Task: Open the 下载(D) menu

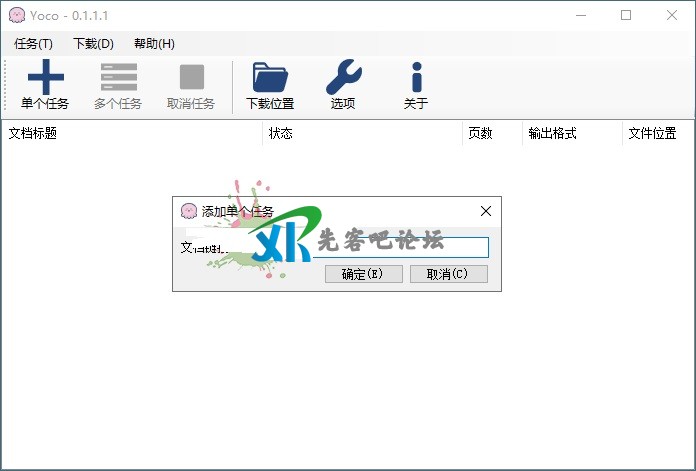Action: (93, 44)
